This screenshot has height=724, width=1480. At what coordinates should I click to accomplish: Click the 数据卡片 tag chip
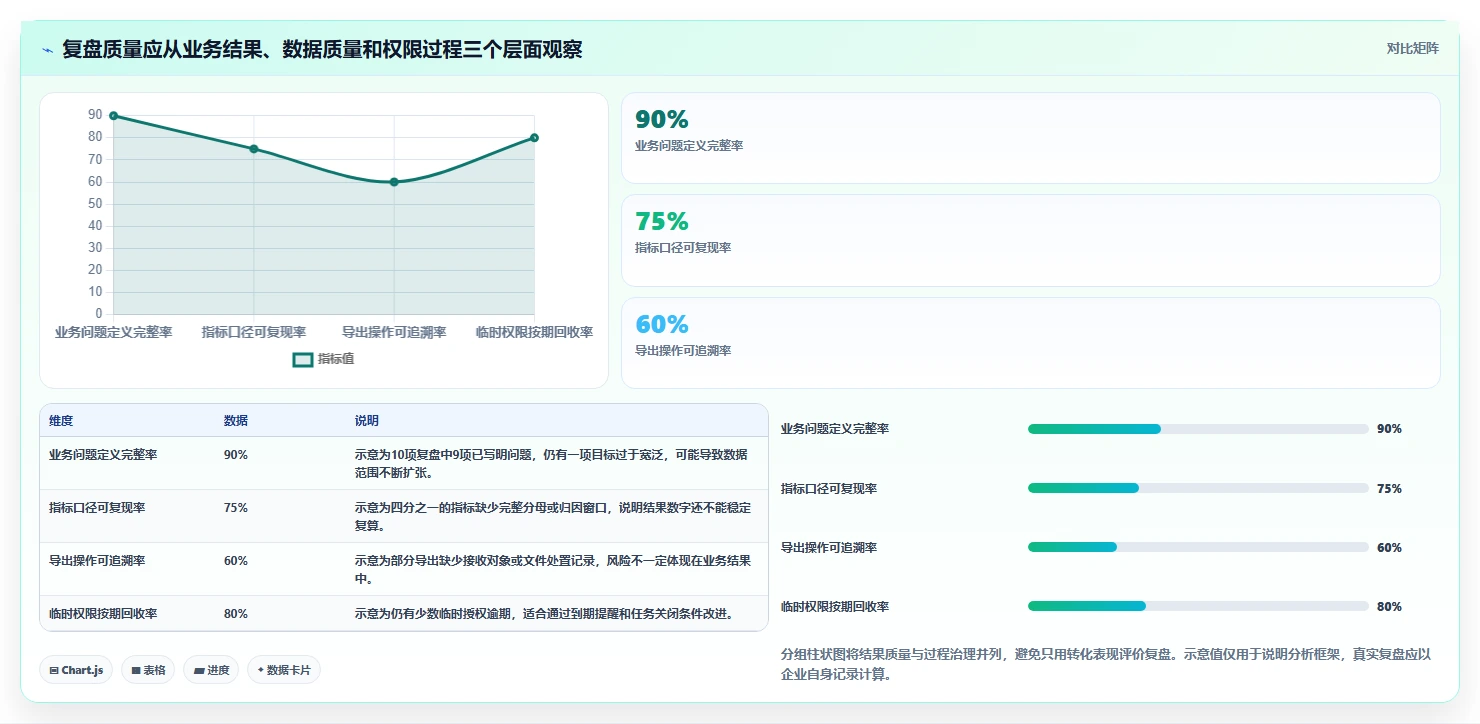point(284,670)
